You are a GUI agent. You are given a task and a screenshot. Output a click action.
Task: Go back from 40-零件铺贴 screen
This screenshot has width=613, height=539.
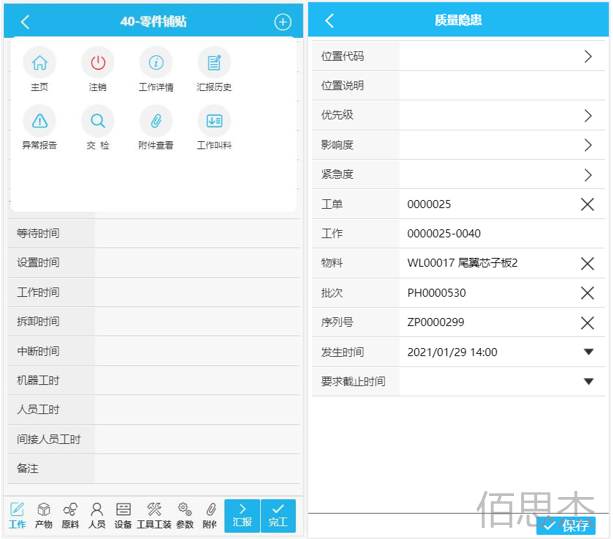pos(25,22)
